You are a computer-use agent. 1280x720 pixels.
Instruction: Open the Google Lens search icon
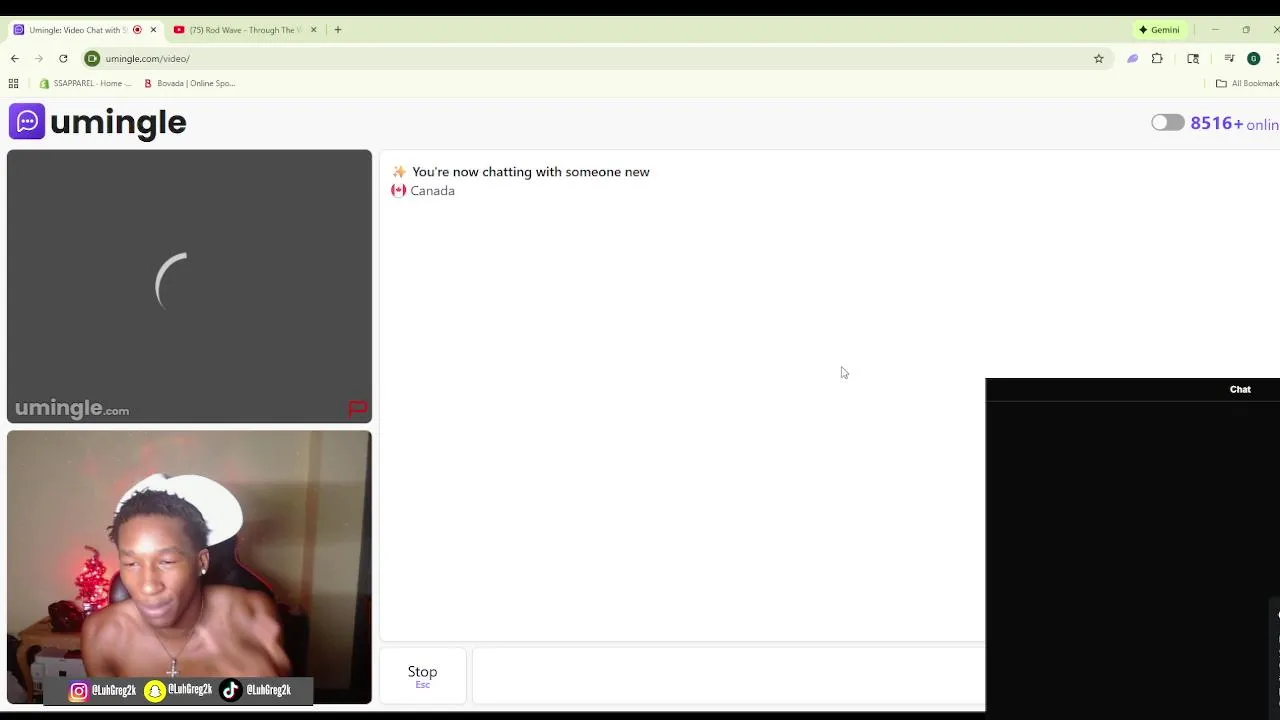tap(1193, 58)
